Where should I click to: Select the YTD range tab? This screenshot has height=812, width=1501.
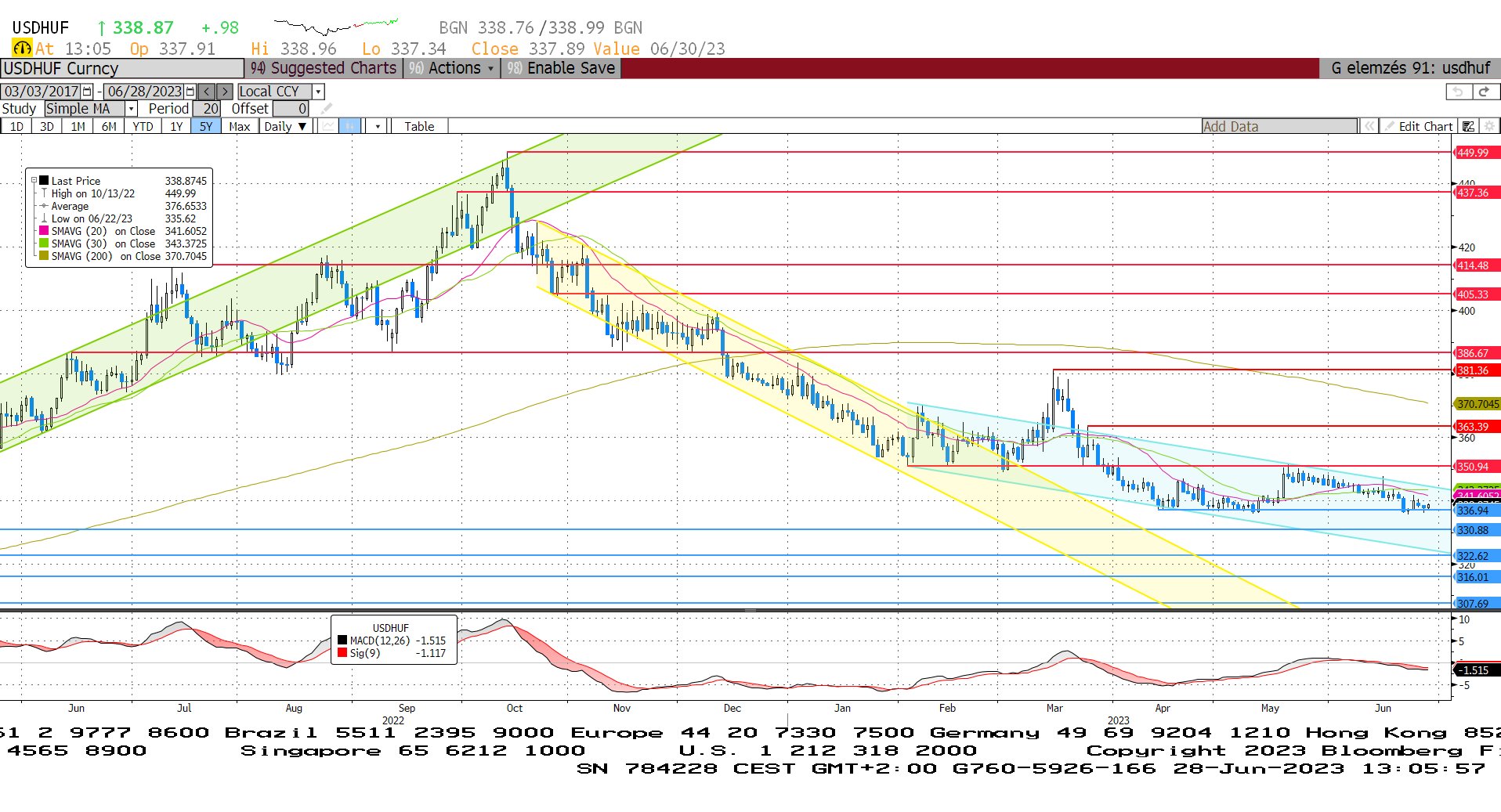tap(143, 126)
